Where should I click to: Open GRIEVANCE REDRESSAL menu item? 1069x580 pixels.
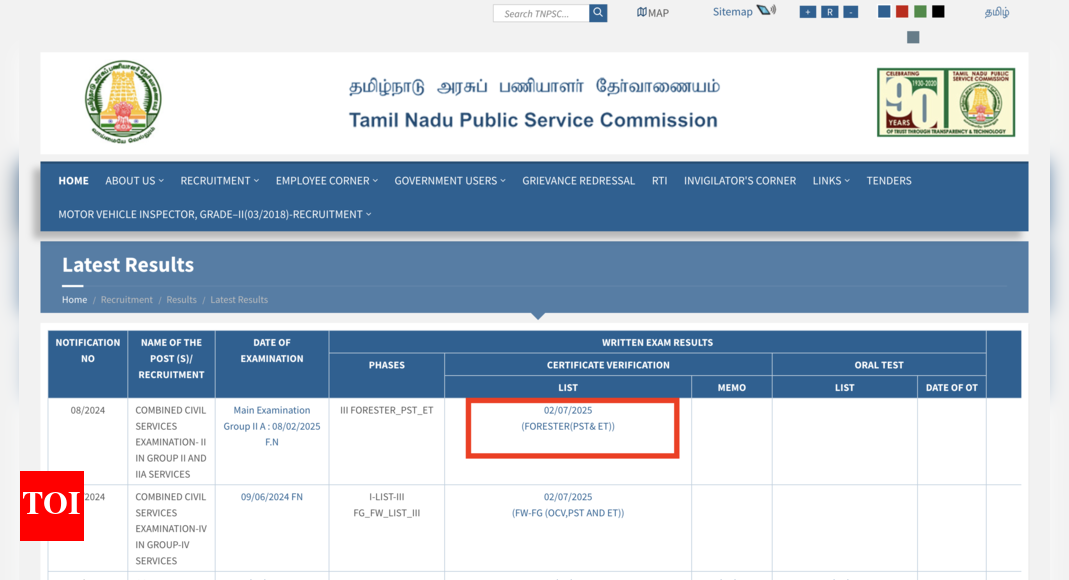click(x=578, y=181)
